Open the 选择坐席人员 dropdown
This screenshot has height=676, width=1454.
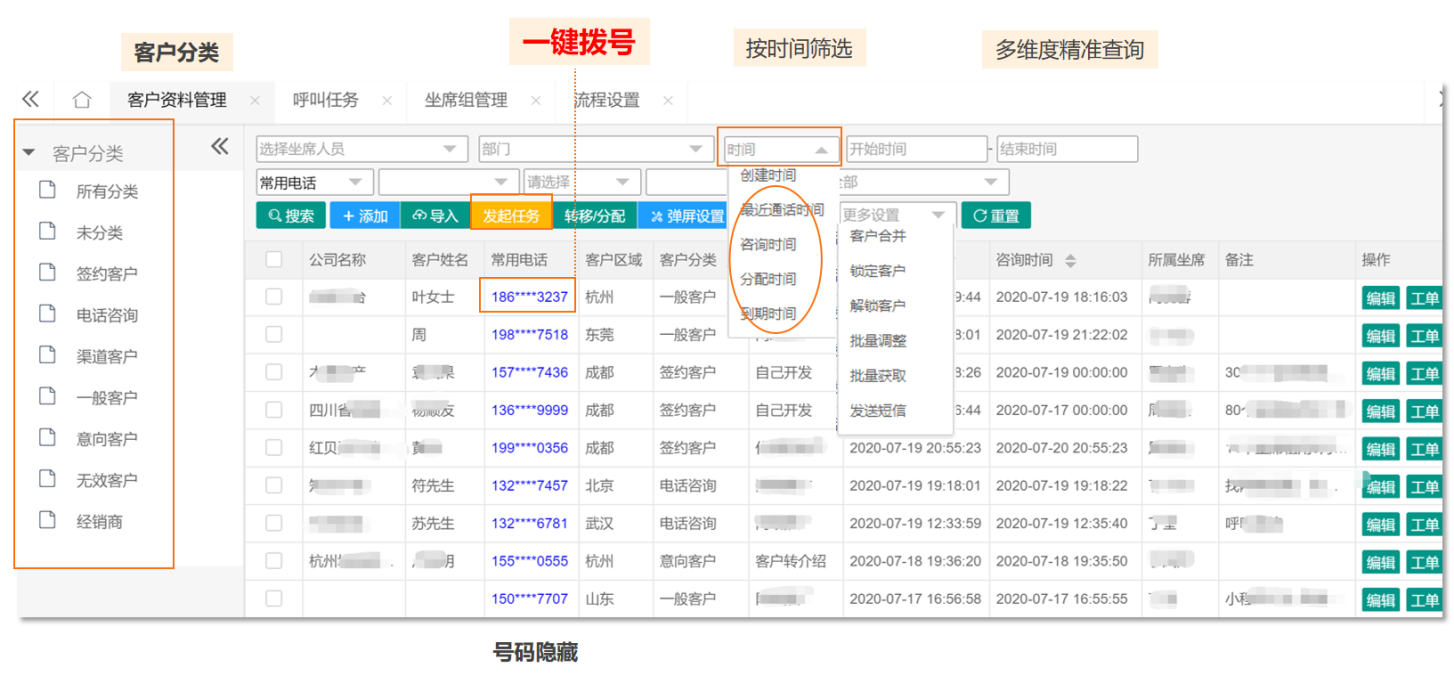pyautogui.click(x=362, y=149)
